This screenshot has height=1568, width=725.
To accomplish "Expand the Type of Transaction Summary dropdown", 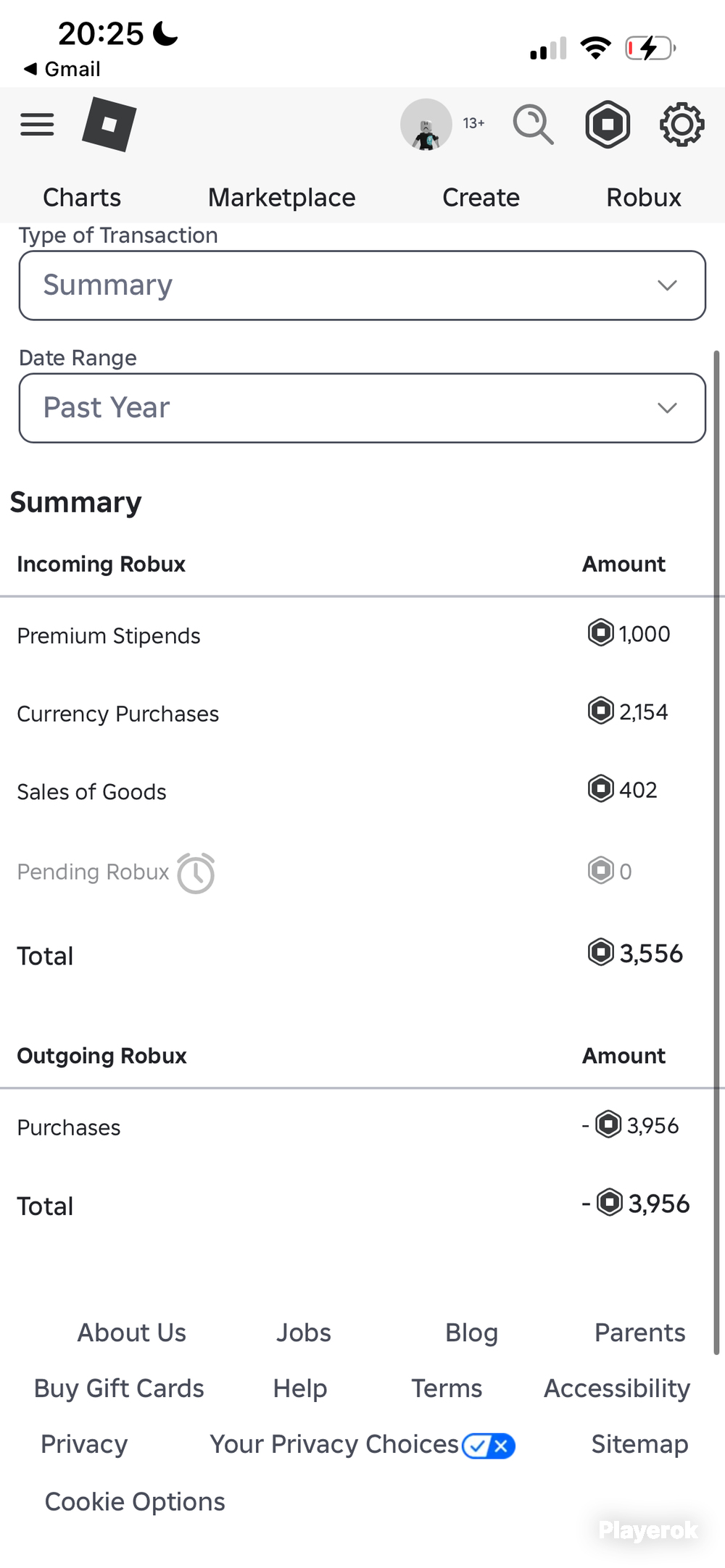I will point(362,285).
